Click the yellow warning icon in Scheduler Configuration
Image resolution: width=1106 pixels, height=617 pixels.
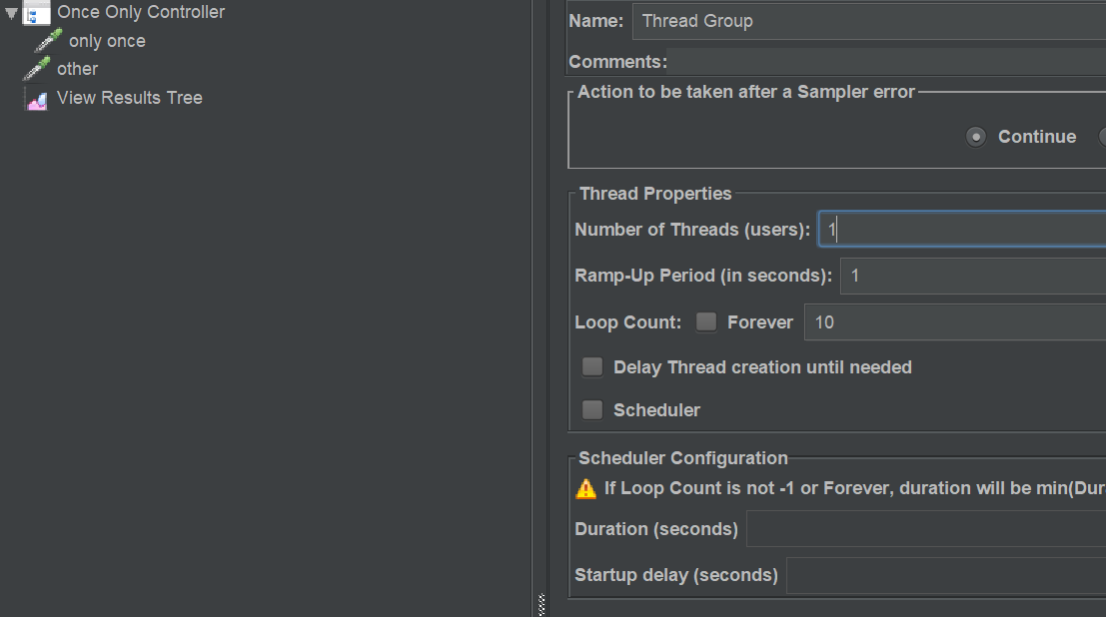coord(585,489)
